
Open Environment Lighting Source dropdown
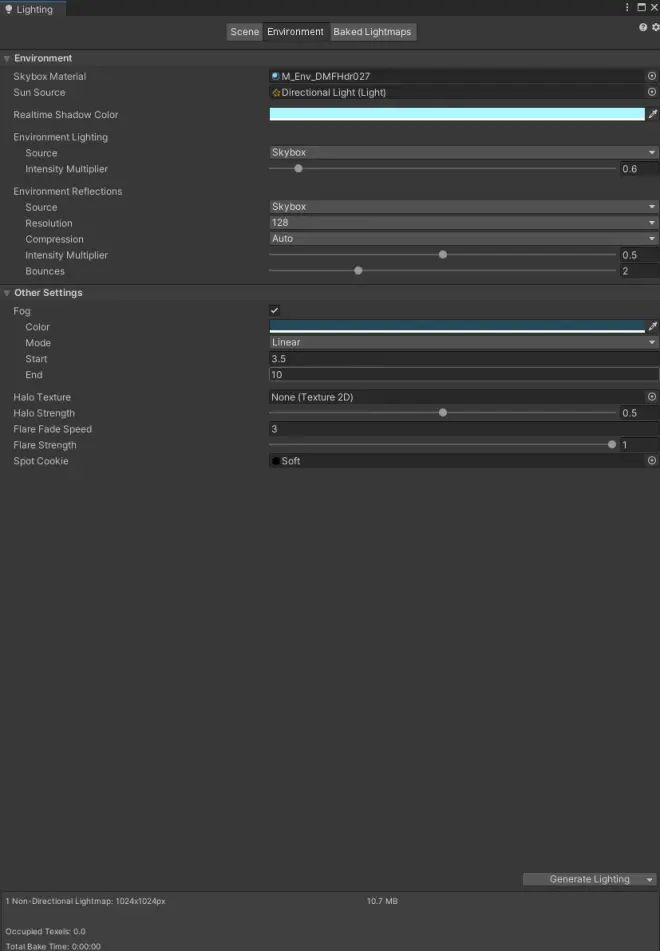coord(463,152)
